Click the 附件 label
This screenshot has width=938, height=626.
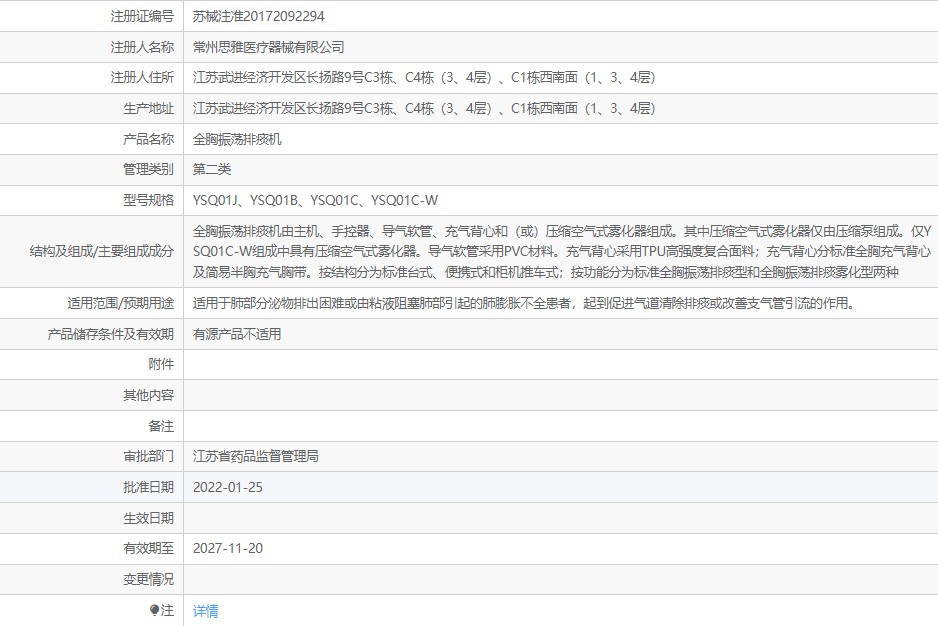(161, 364)
